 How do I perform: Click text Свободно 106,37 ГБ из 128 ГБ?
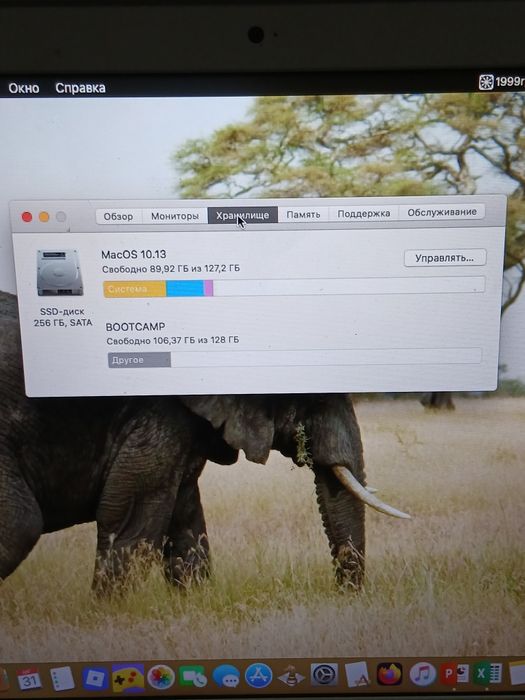click(x=173, y=341)
